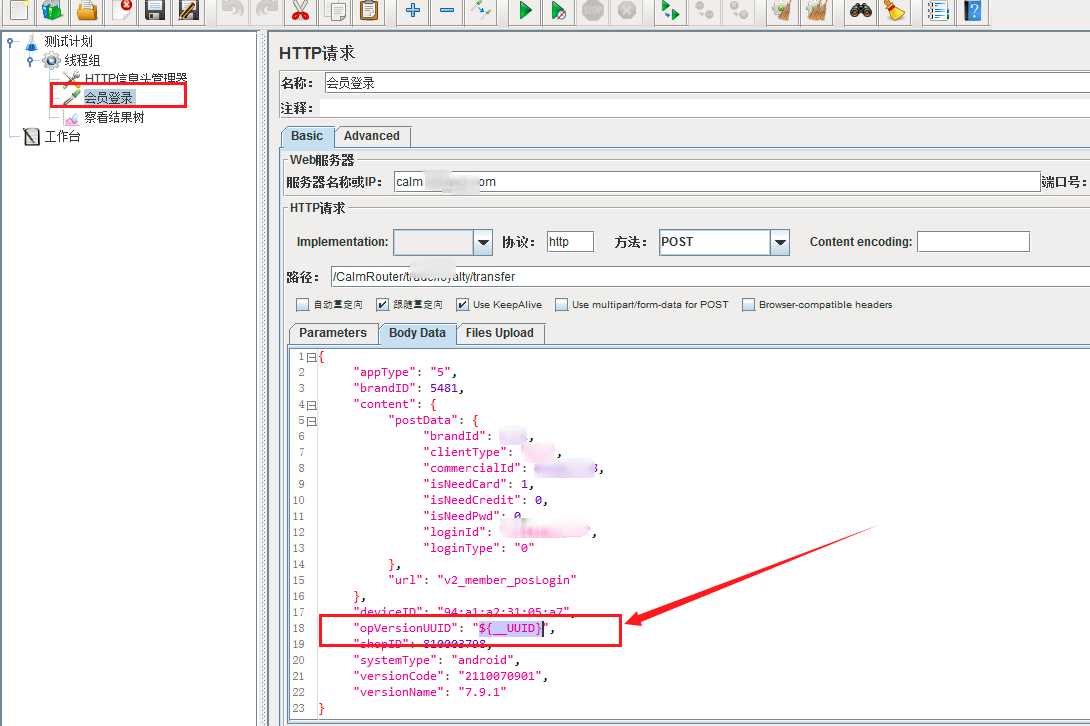Click the ${__UUID} variable text

510,629
